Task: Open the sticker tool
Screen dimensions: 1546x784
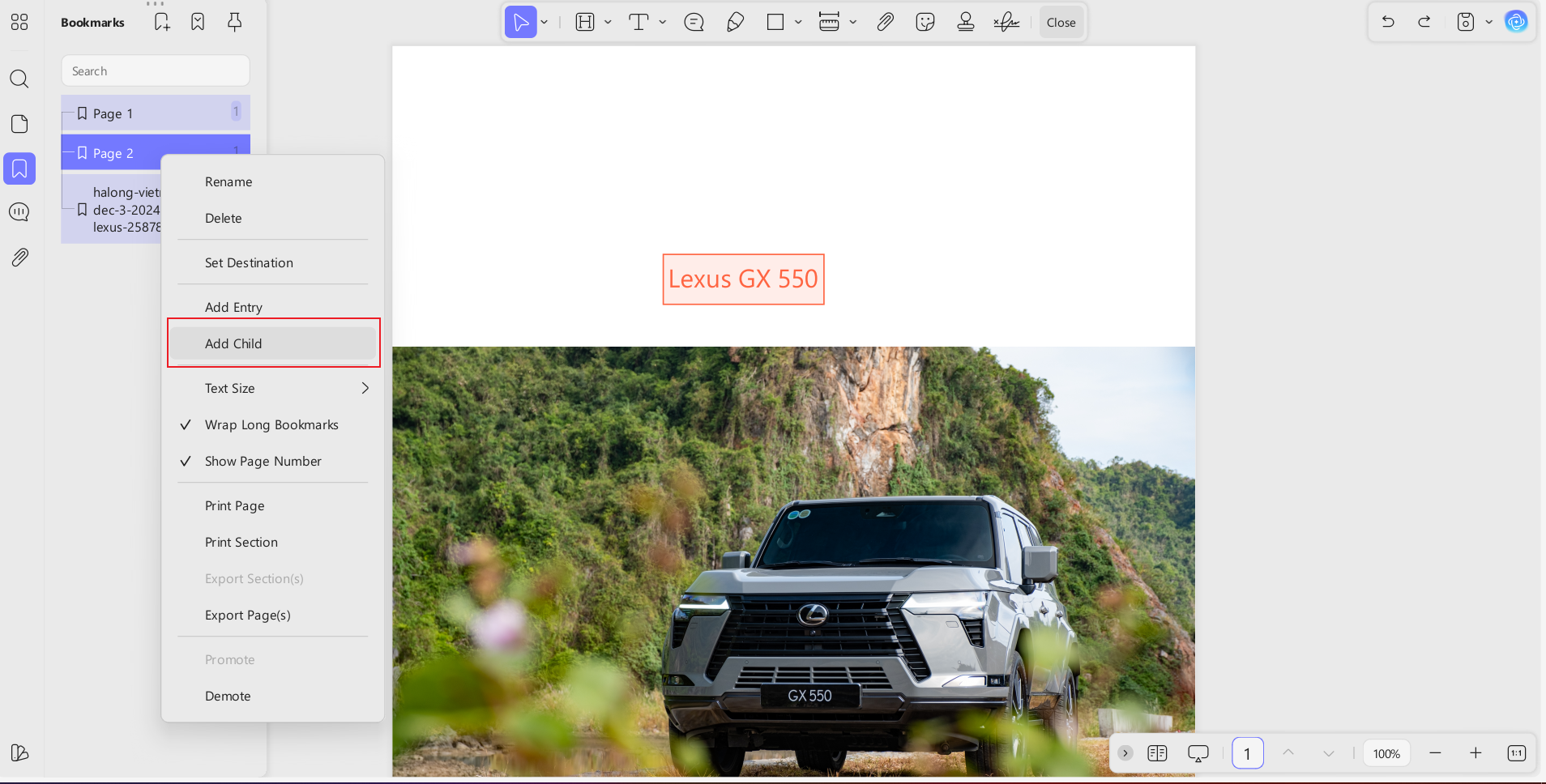Action: click(925, 22)
